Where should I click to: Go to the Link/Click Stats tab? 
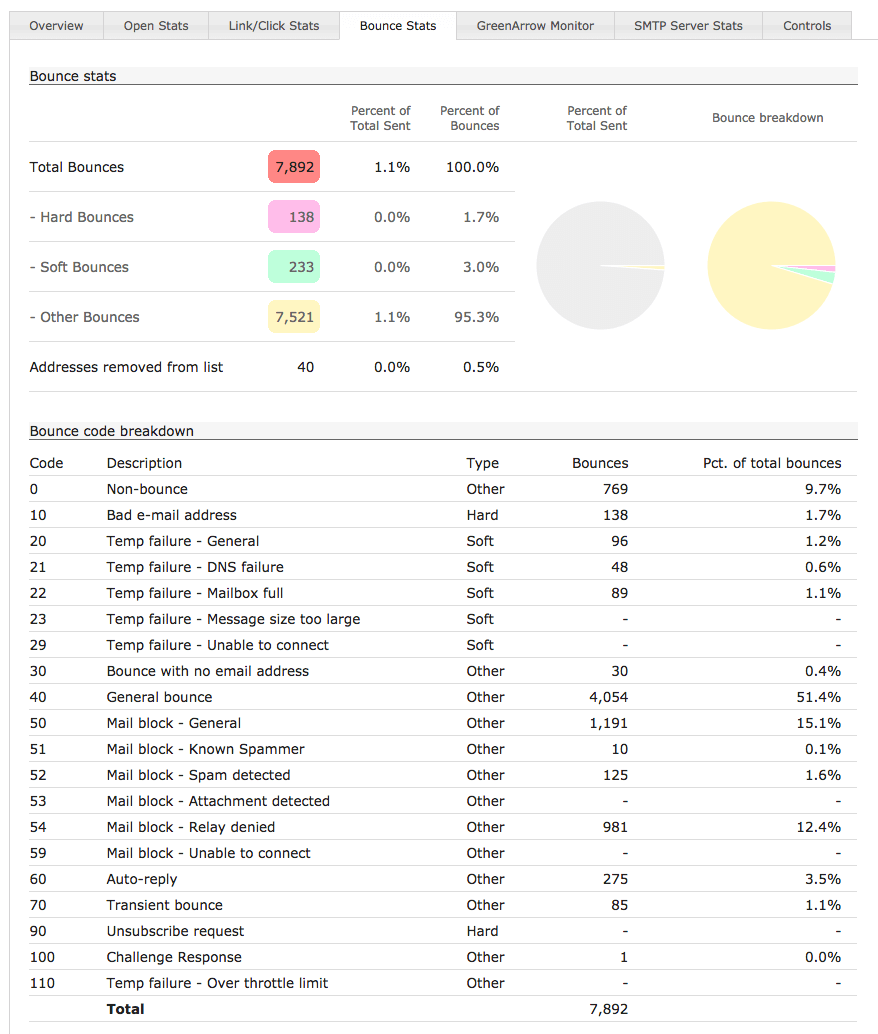point(274,26)
